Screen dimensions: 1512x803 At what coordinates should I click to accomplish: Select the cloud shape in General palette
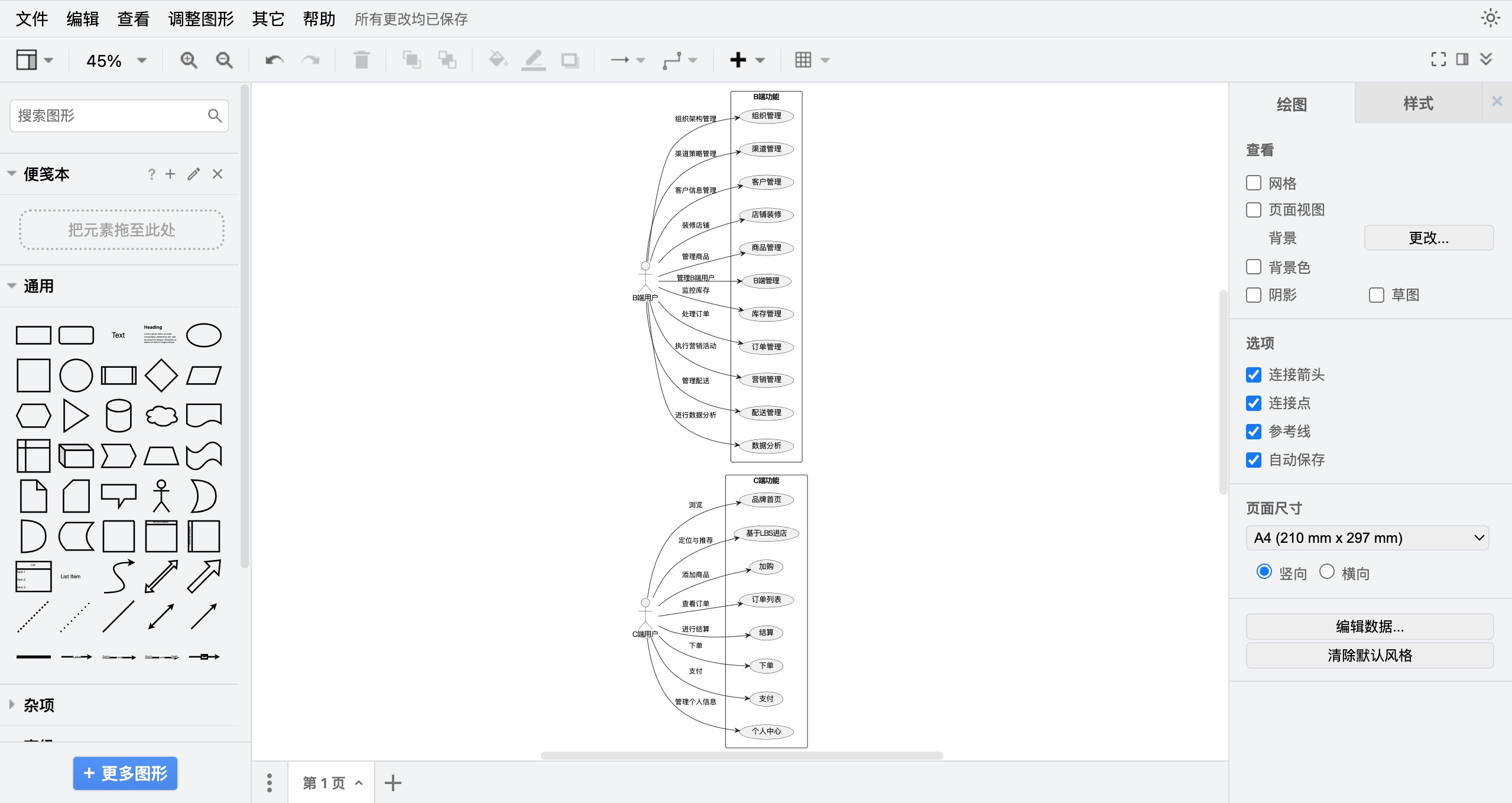pyautogui.click(x=161, y=416)
